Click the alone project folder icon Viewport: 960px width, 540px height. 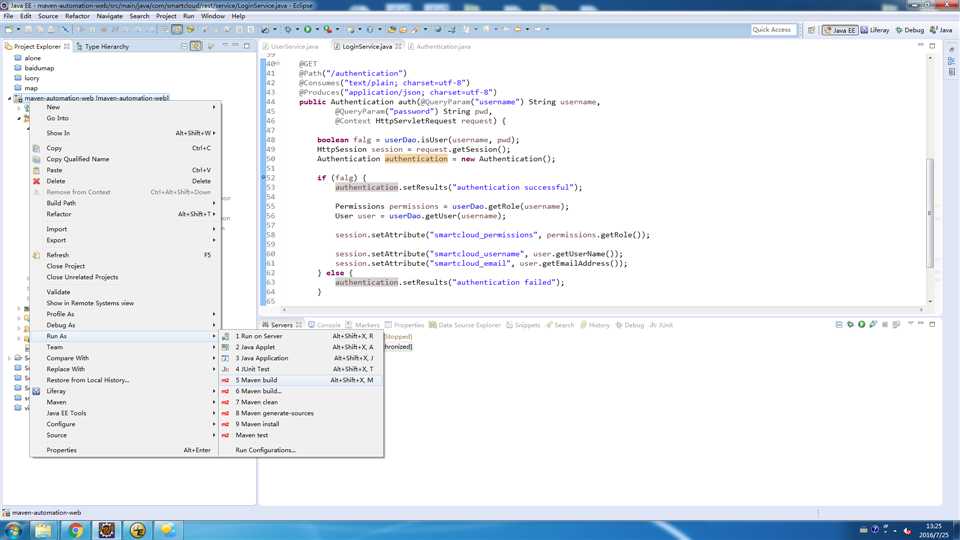[18, 58]
